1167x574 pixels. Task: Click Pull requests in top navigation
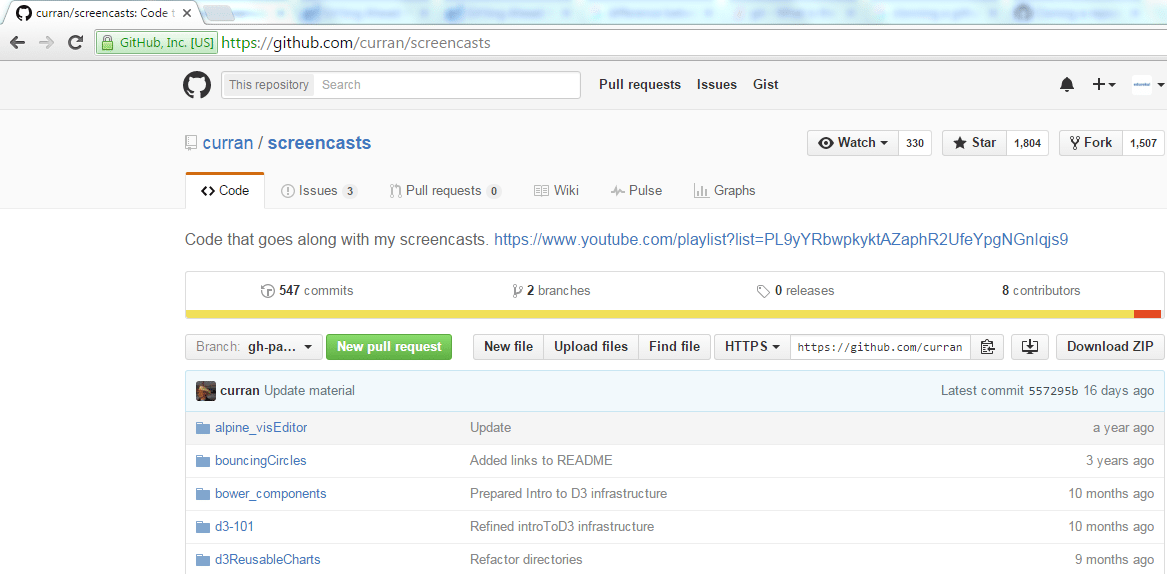pyautogui.click(x=640, y=85)
